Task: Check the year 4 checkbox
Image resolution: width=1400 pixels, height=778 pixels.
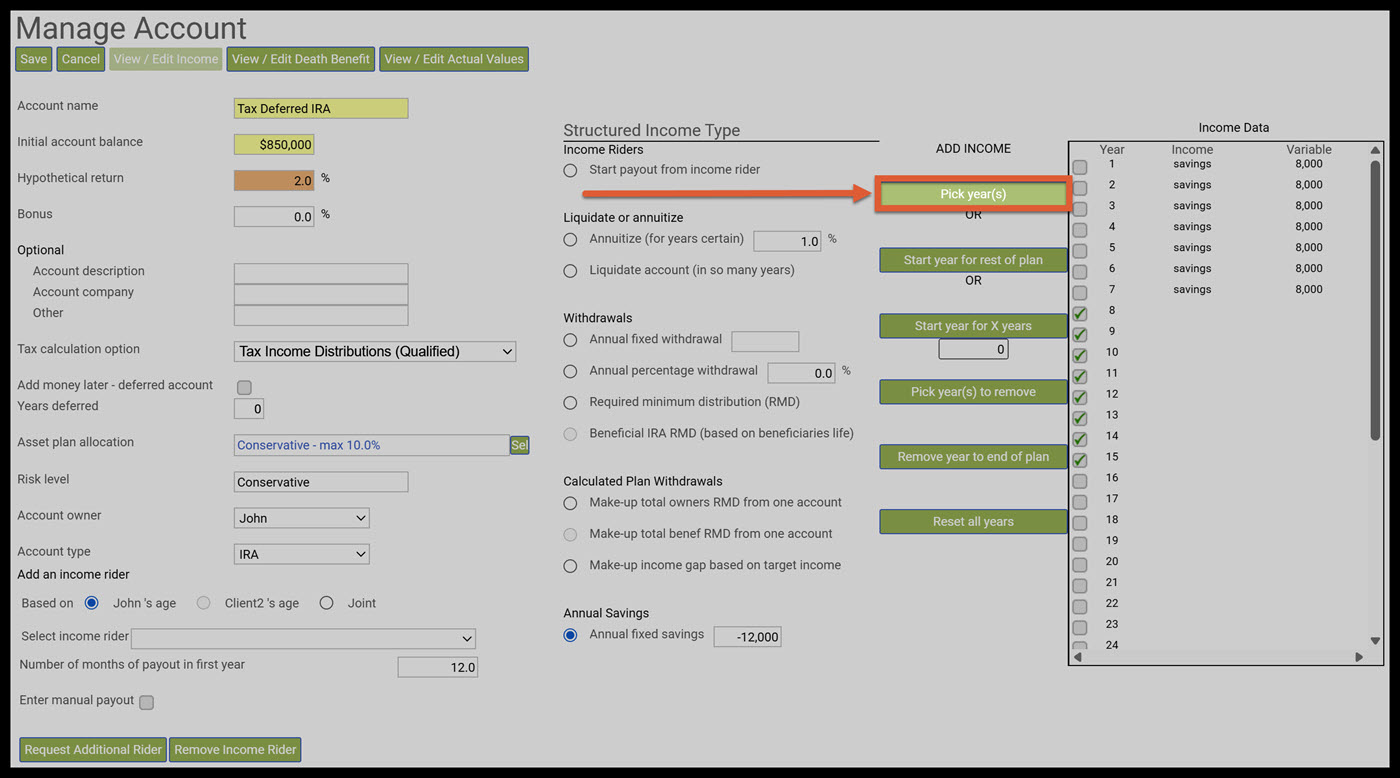Action: tap(1080, 229)
